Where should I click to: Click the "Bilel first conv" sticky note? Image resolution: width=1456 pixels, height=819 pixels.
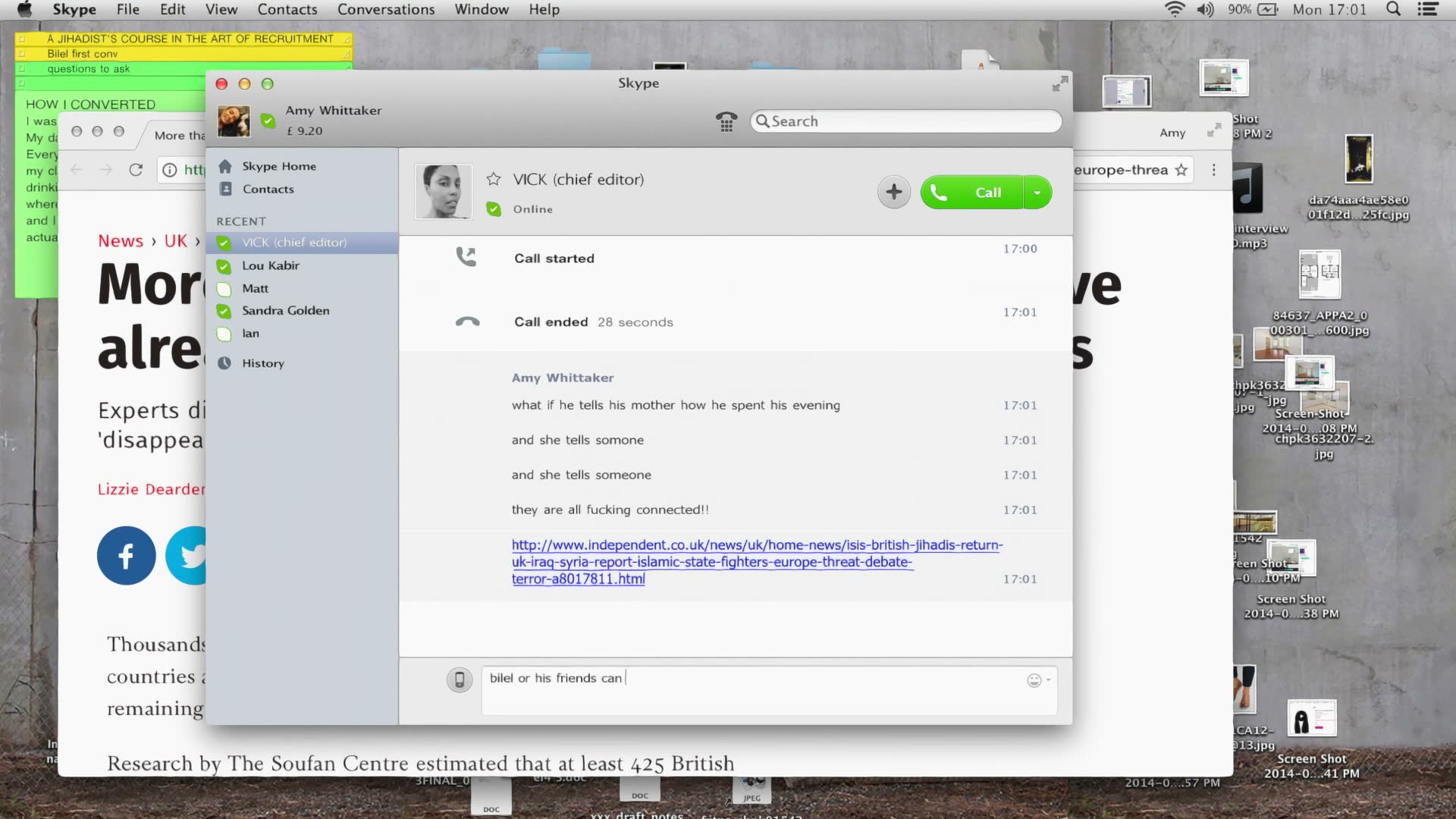[184, 54]
